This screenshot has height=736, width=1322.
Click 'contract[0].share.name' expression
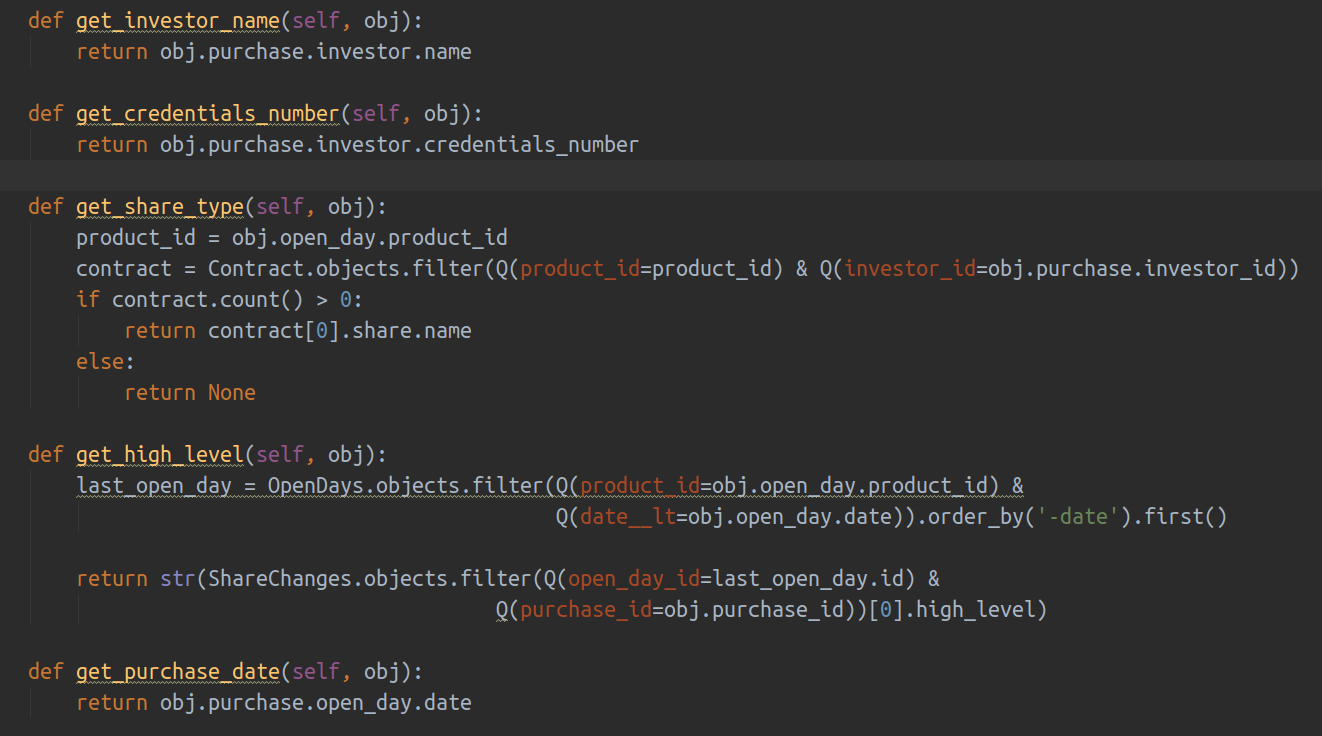(x=340, y=330)
